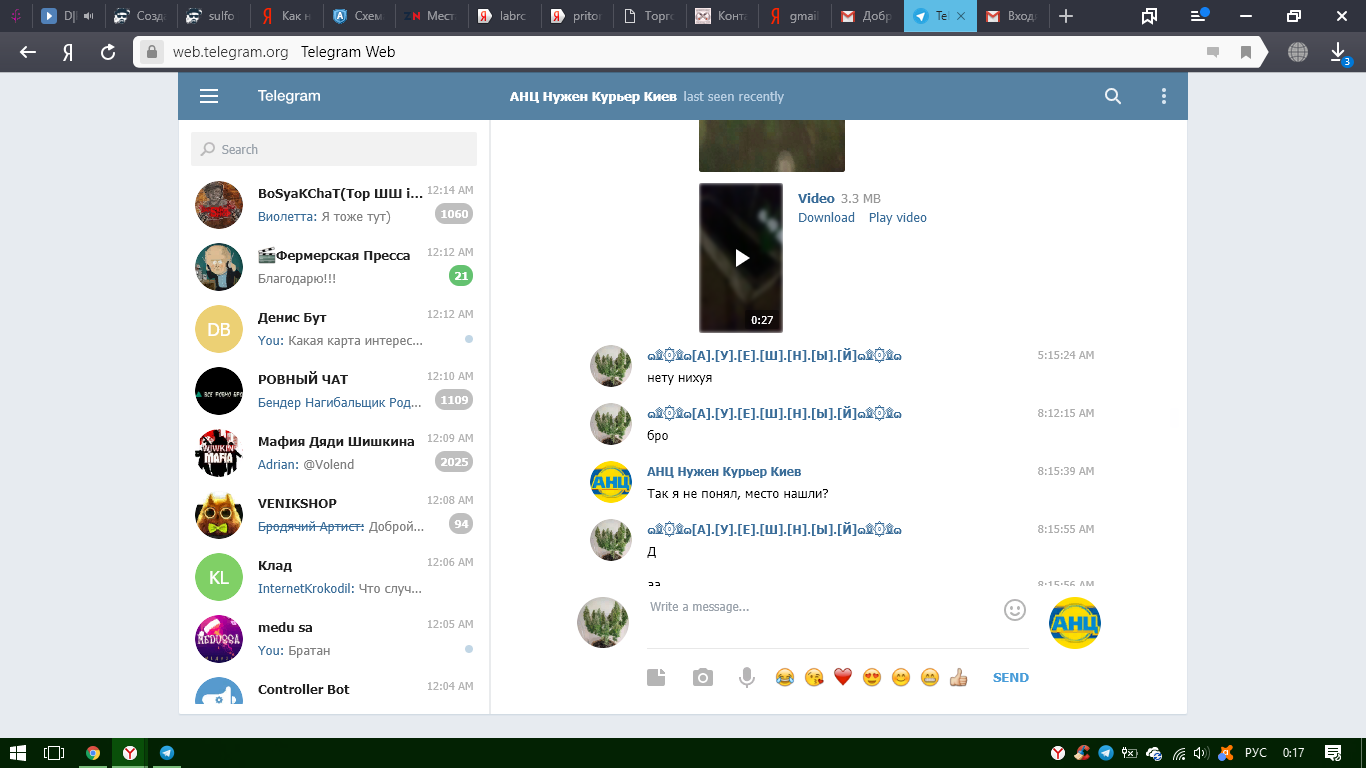Play the 0:27 video thumbnail
The width and height of the screenshot is (1366, 768).
click(741, 258)
